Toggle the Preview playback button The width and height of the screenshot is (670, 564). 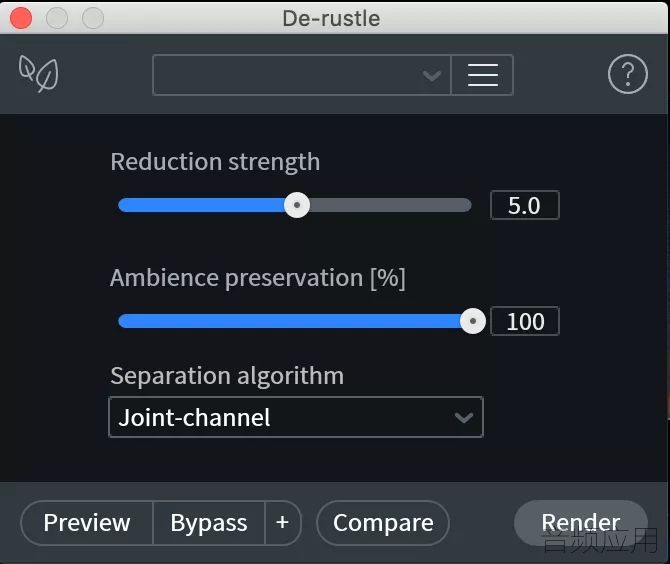[87, 523]
